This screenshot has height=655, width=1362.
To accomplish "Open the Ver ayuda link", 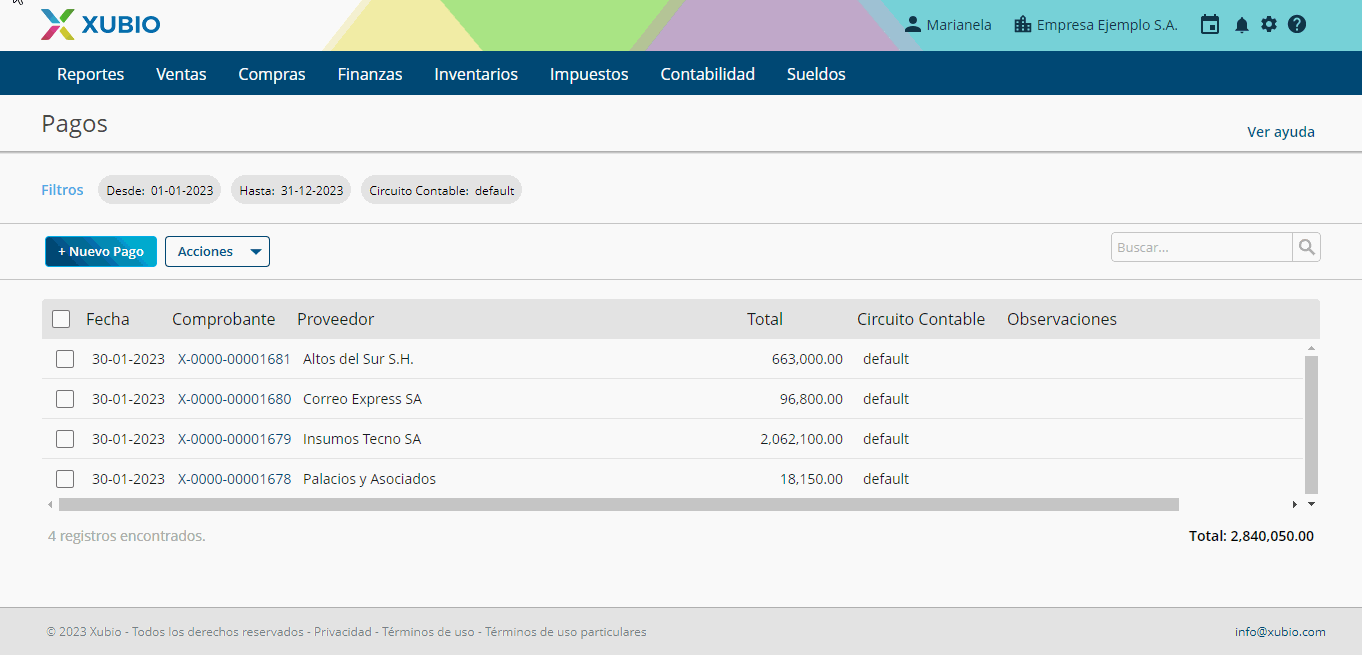I will [1281, 132].
